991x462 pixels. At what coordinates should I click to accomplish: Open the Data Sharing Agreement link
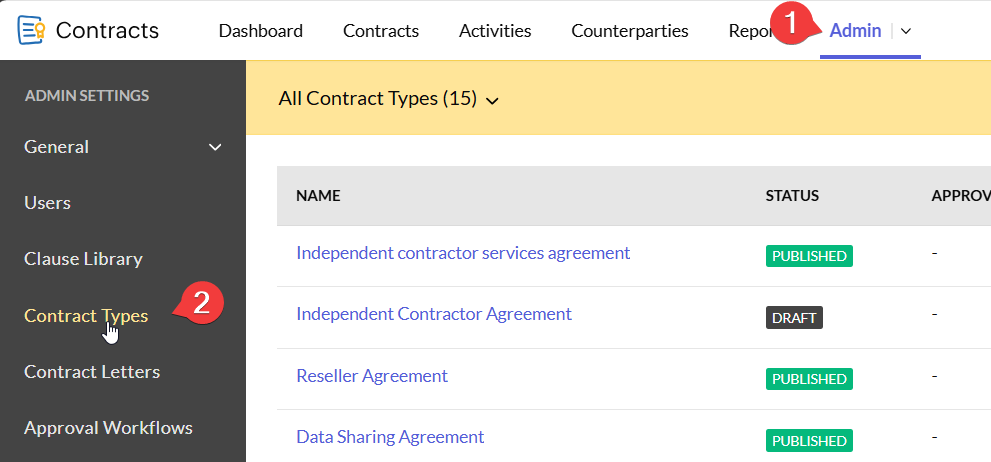pos(390,437)
